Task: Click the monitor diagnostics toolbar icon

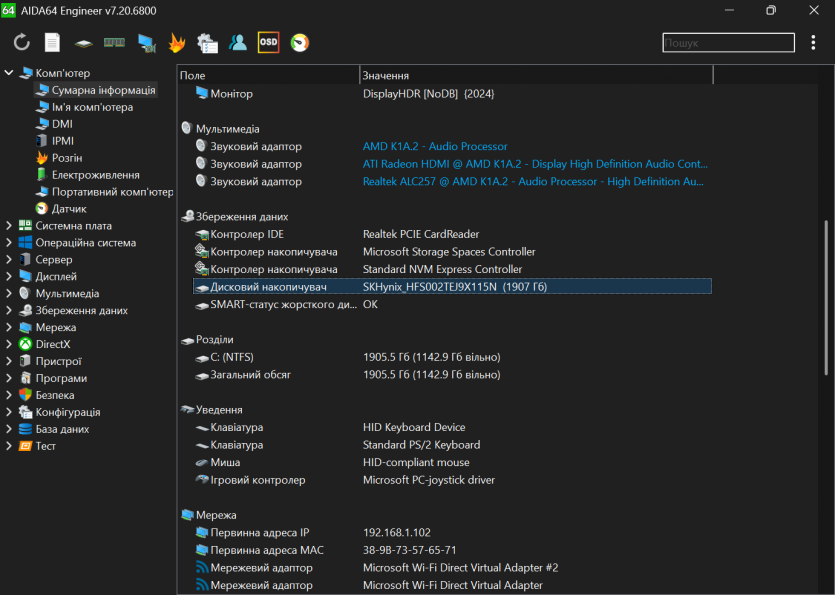Action: click(147, 43)
